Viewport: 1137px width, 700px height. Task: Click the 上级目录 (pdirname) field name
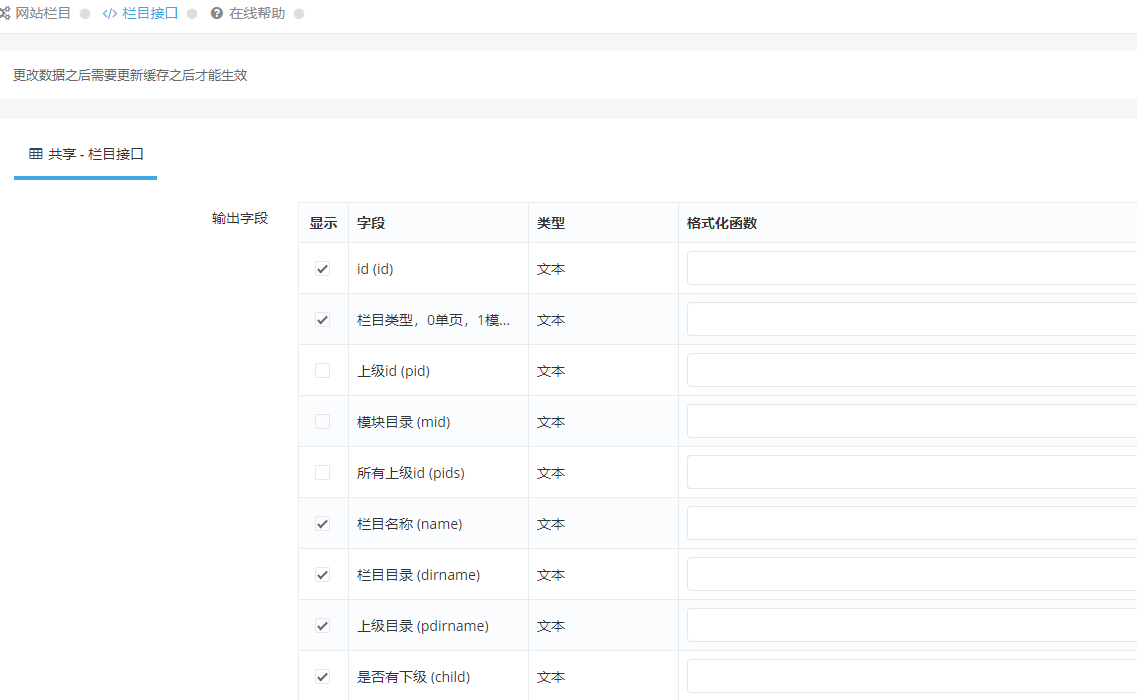pyautogui.click(x=423, y=626)
